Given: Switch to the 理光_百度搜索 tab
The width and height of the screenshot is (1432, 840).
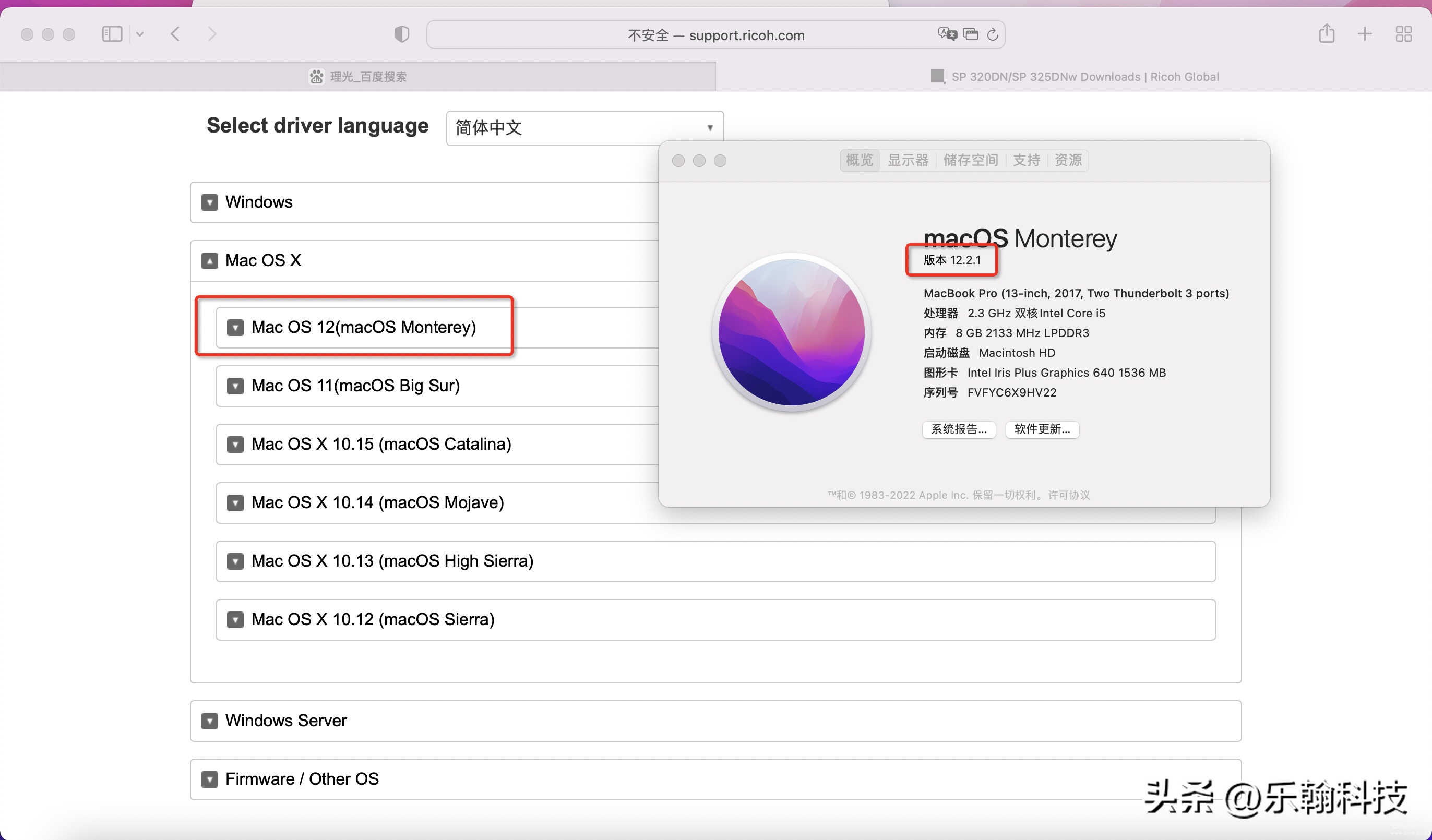Looking at the screenshot, I should [x=358, y=77].
